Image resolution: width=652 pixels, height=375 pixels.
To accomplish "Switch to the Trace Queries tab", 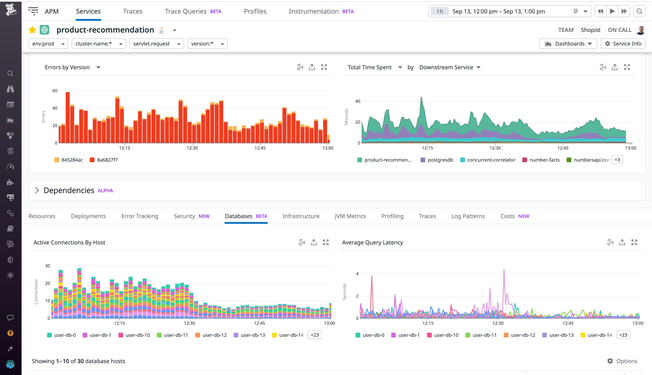I will coord(193,11).
